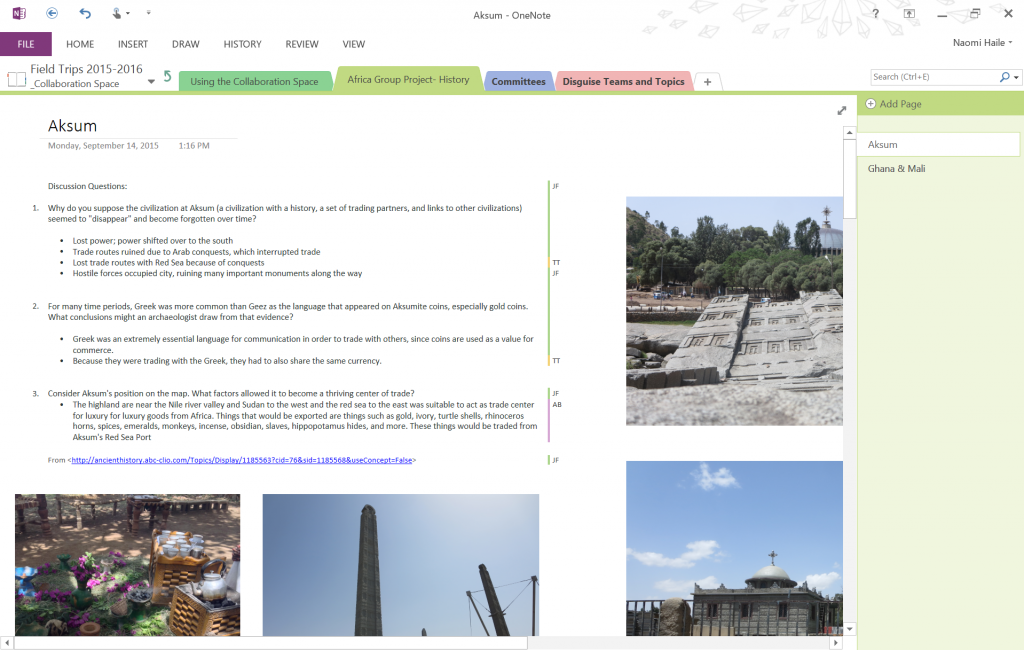Select the Ghana & Mali page

point(896,169)
